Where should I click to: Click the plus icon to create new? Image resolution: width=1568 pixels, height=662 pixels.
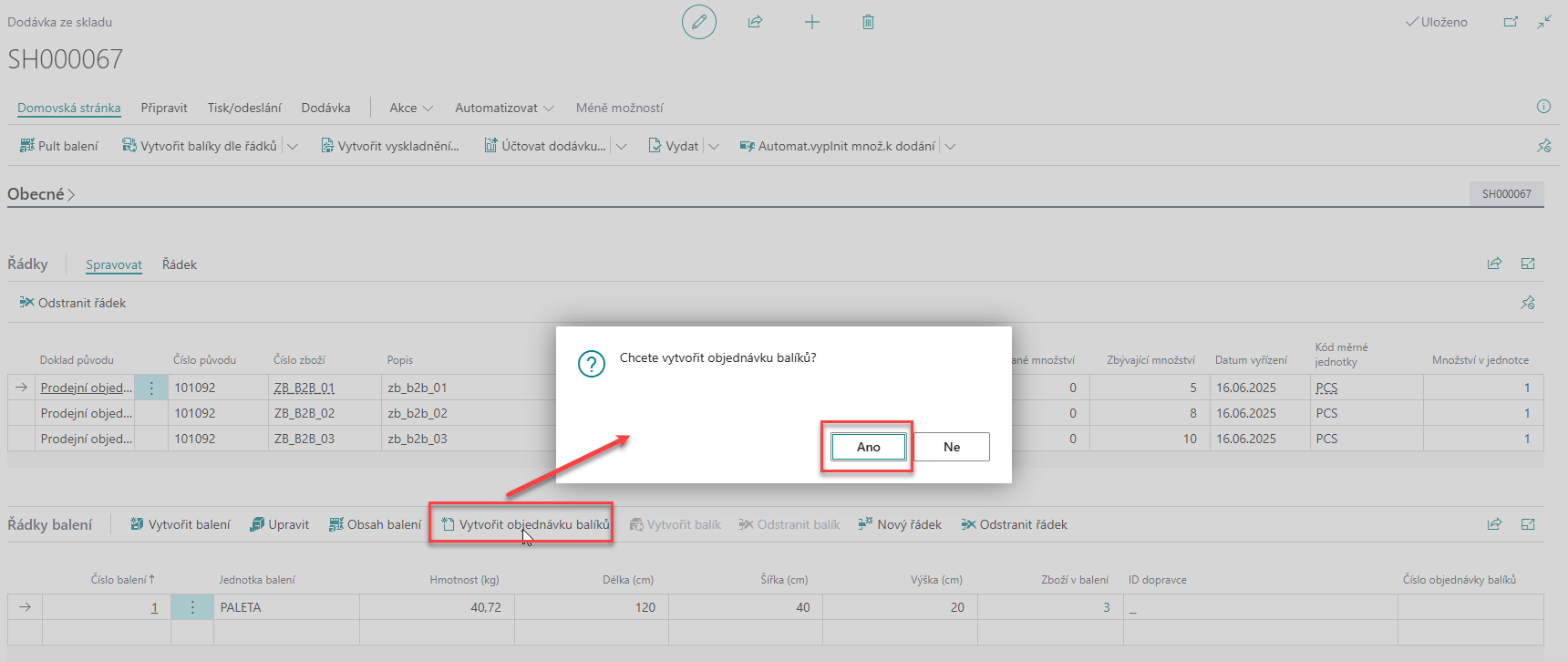(x=811, y=22)
